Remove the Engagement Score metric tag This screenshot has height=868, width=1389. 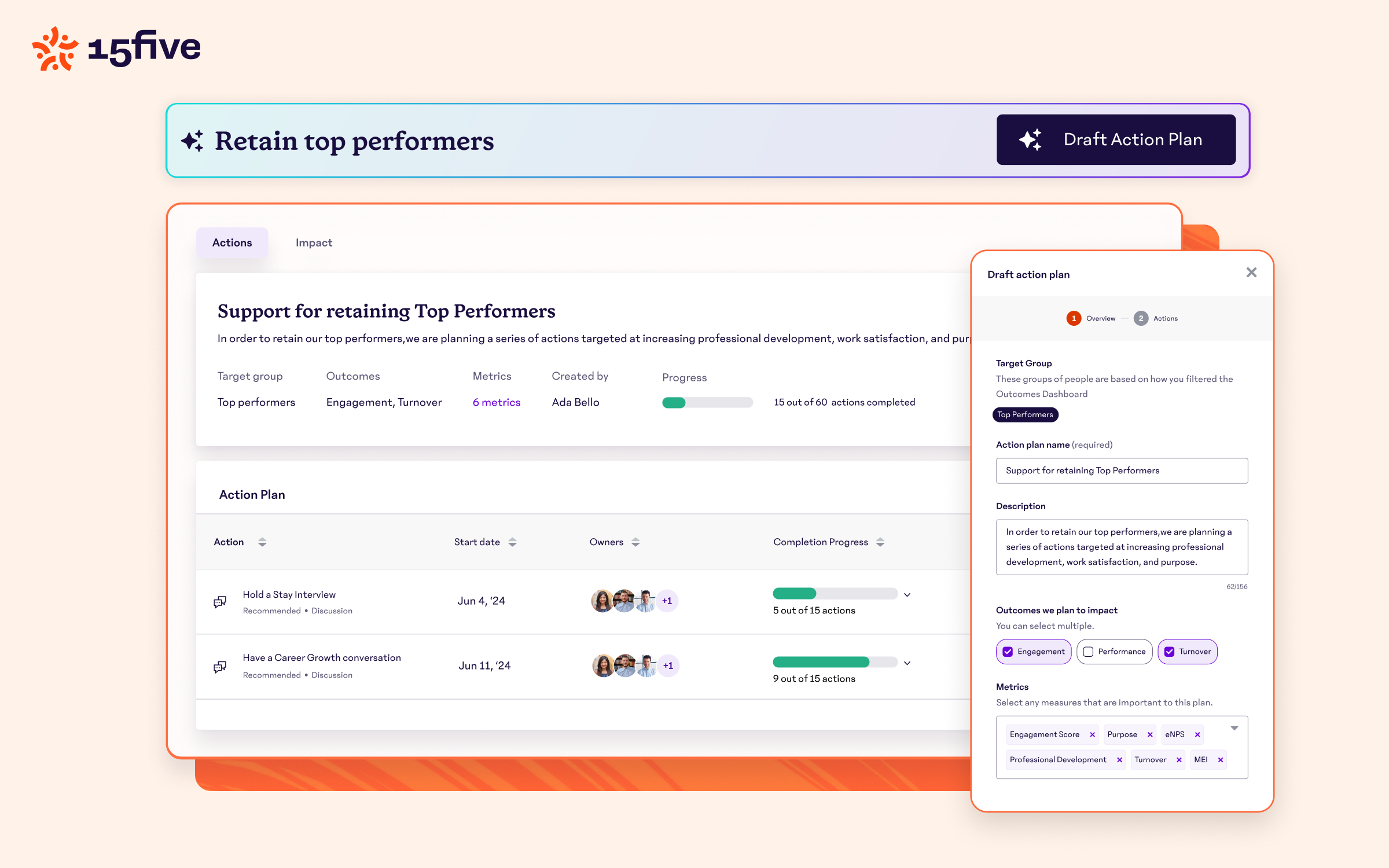click(1092, 734)
